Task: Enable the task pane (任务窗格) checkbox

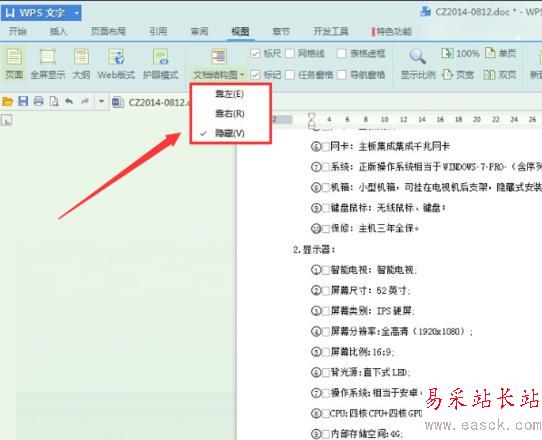Action: (x=290, y=75)
